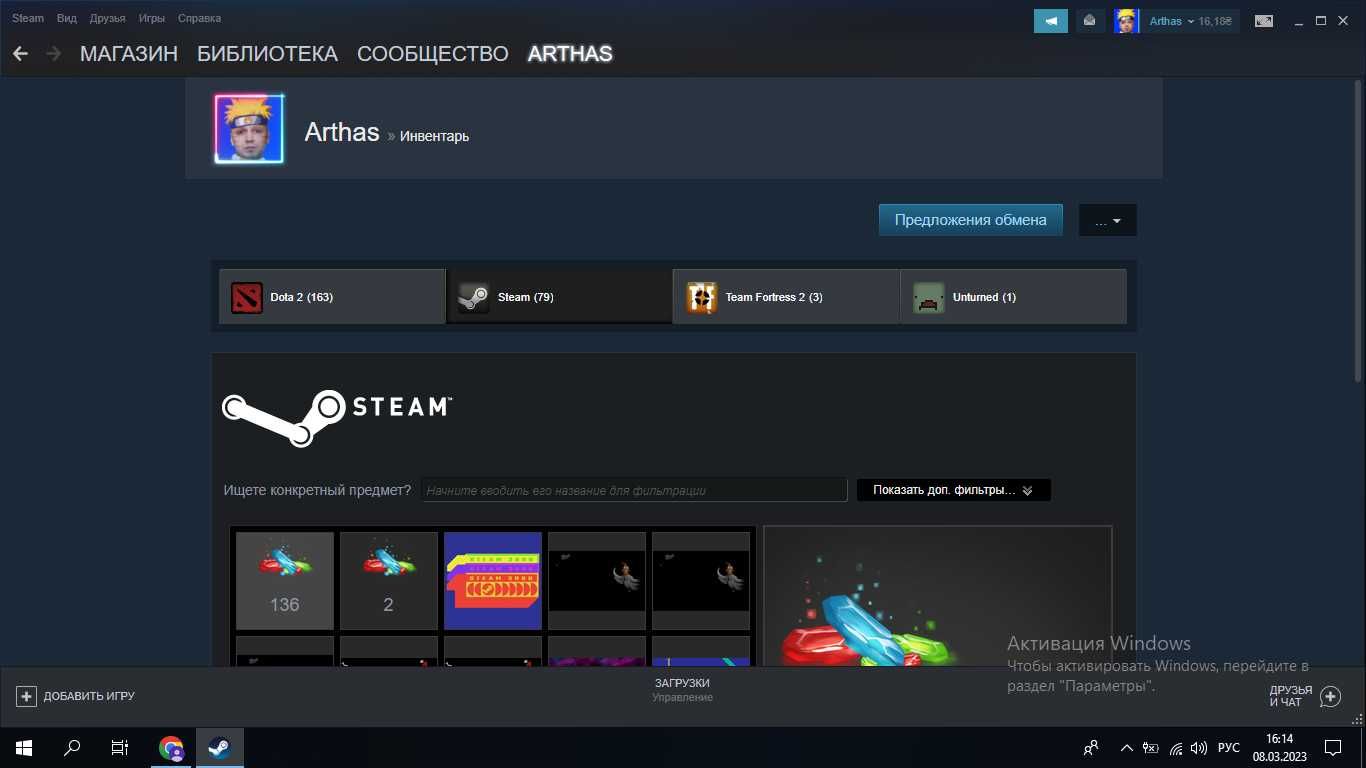Image resolution: width=1366 pixels, height=768 pixels.
Task: Open Windows search magnifier
Action: coord(72,748)
